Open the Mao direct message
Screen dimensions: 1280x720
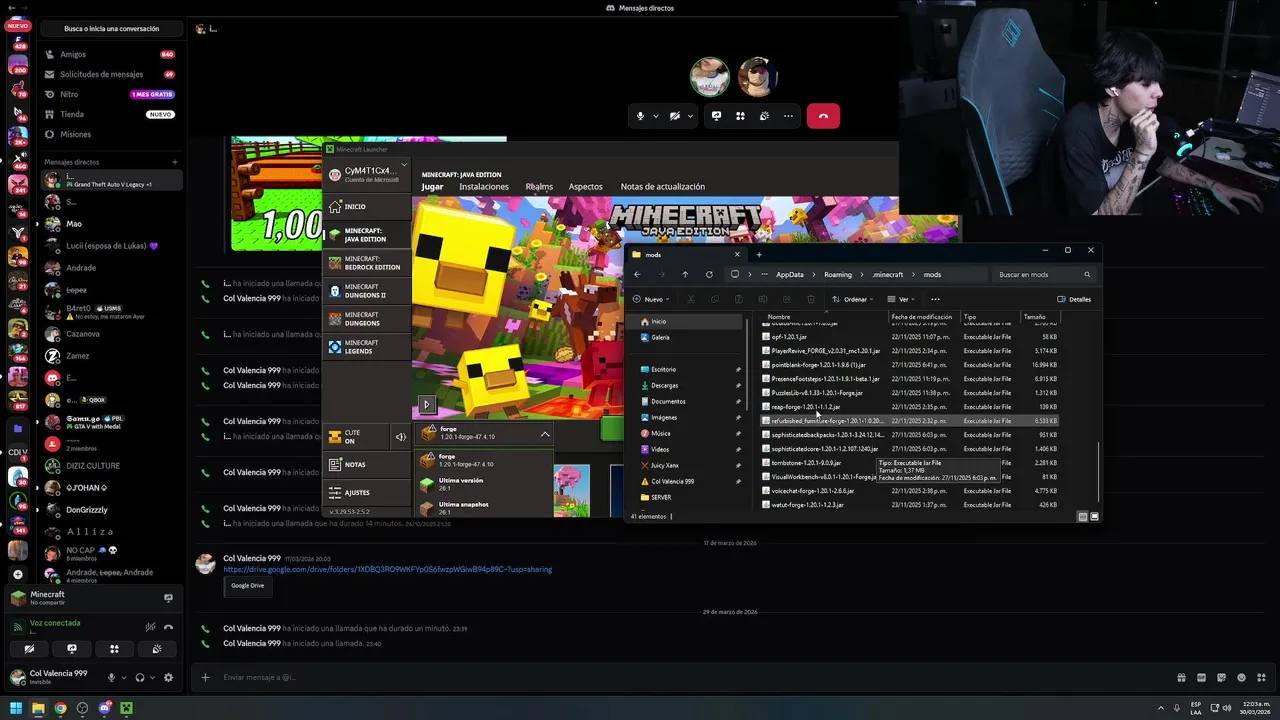coord(111,224)
